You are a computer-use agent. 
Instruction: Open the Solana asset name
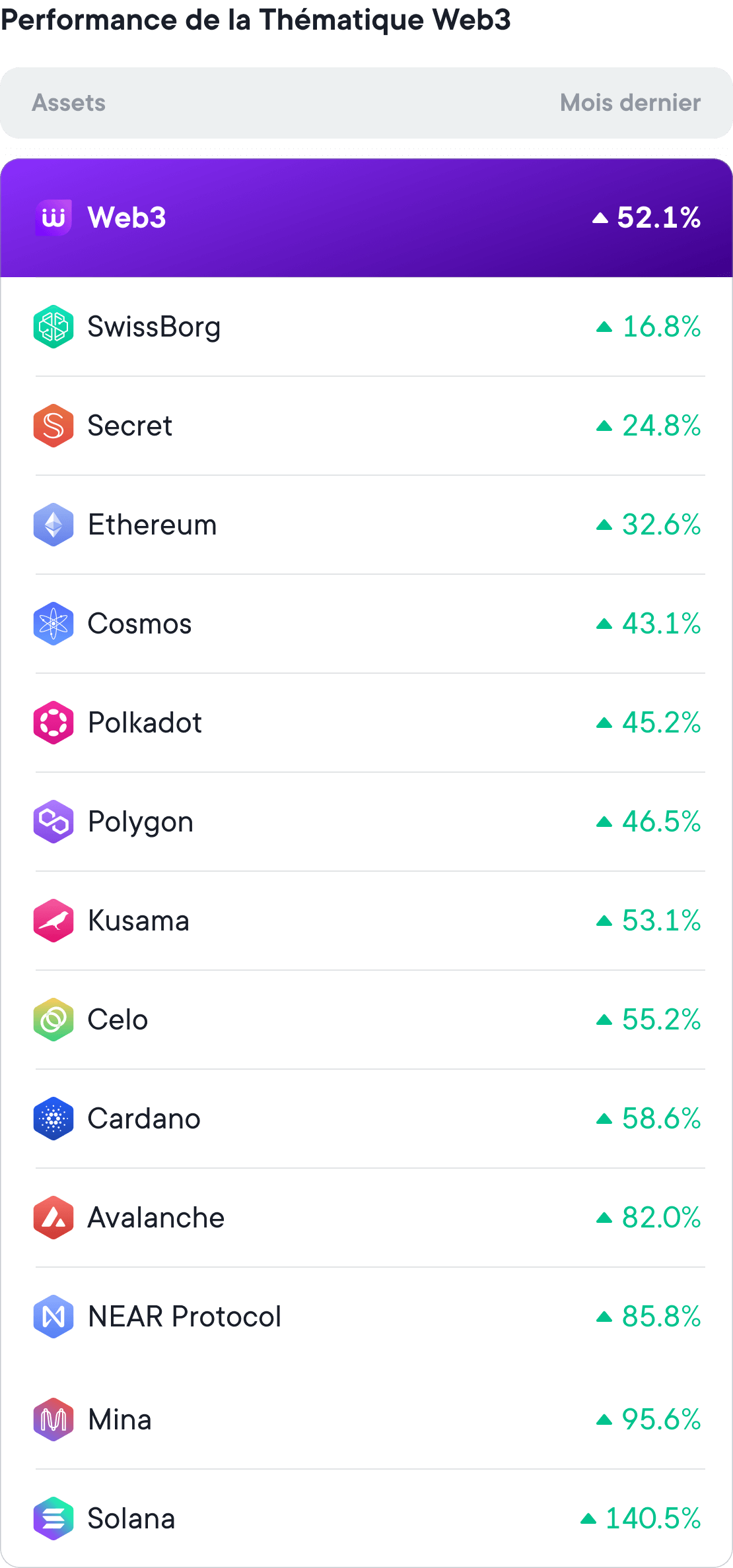coord(131,1519)
